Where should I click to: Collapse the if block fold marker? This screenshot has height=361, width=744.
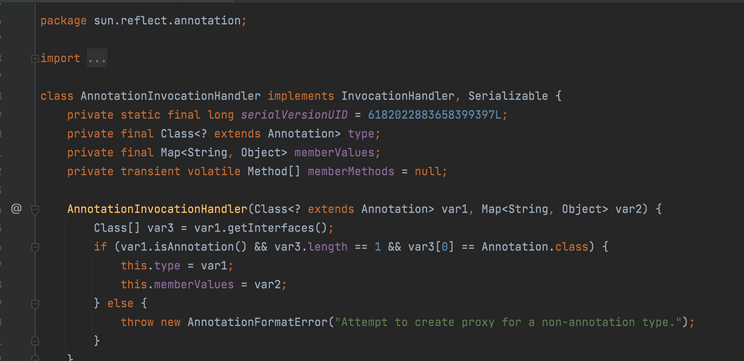pos(34,247)
